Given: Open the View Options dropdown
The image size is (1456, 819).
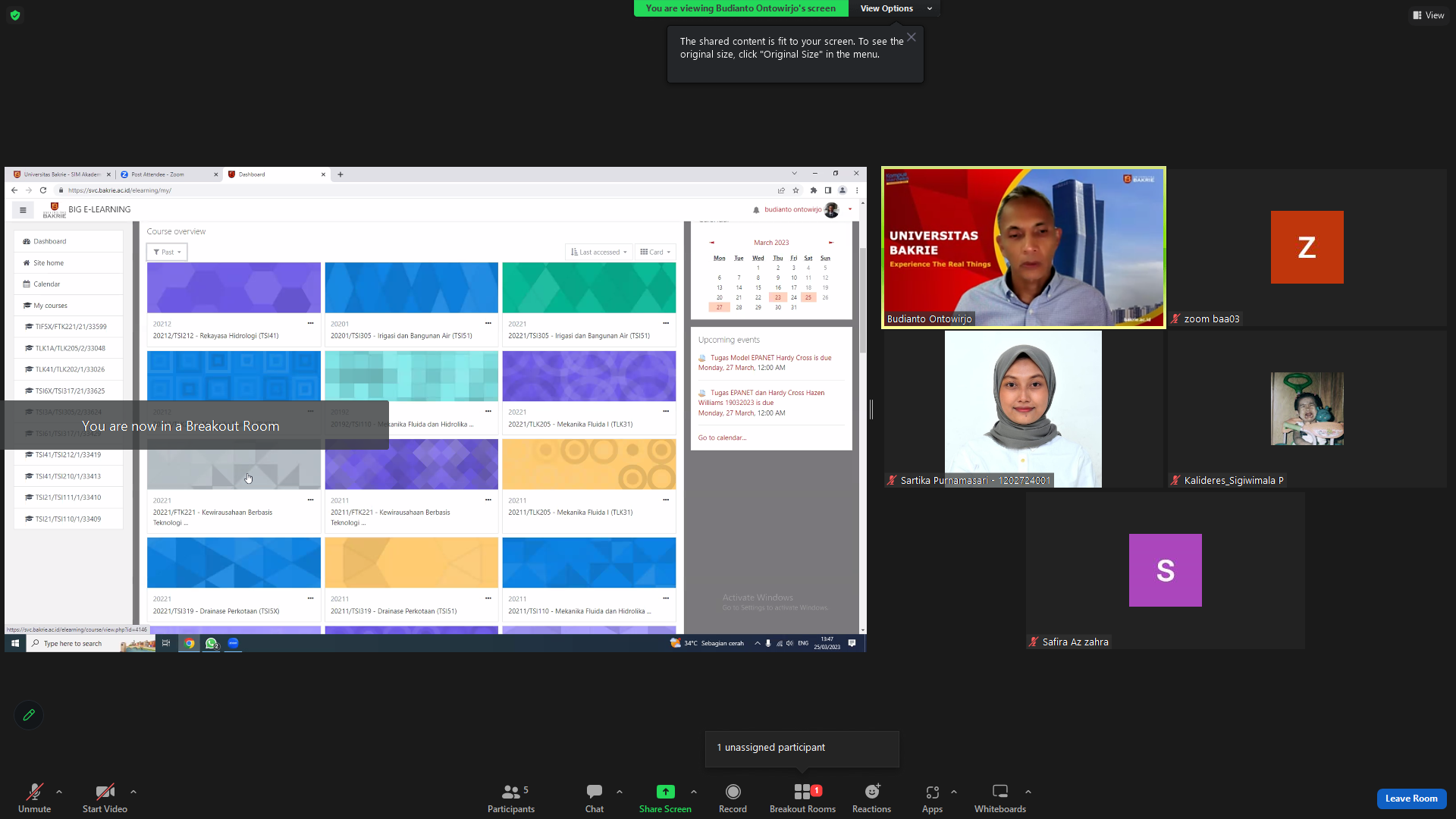Looking at the screenshot, I should [x=895, y=8].
